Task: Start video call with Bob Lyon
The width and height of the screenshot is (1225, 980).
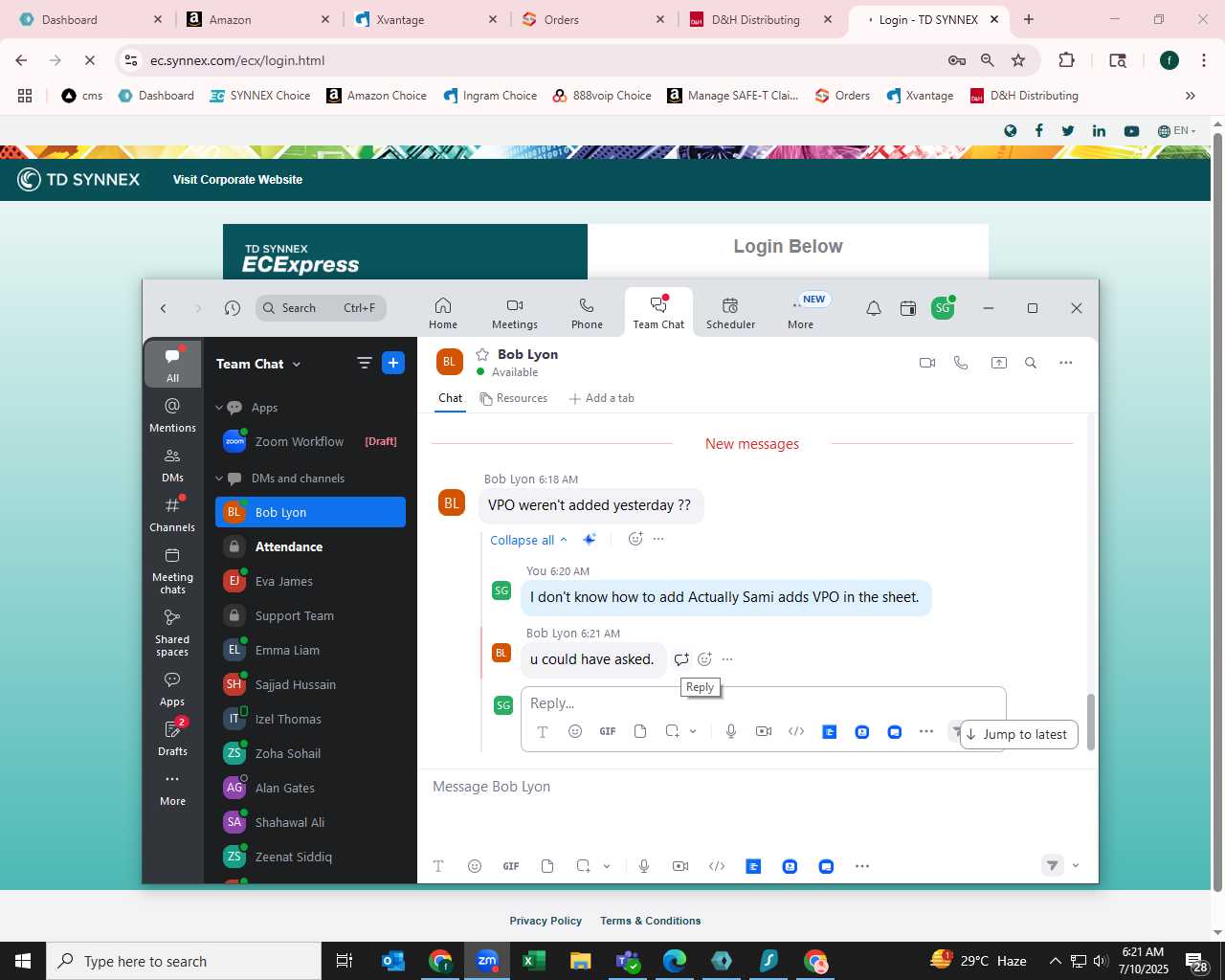Action: 926,363
